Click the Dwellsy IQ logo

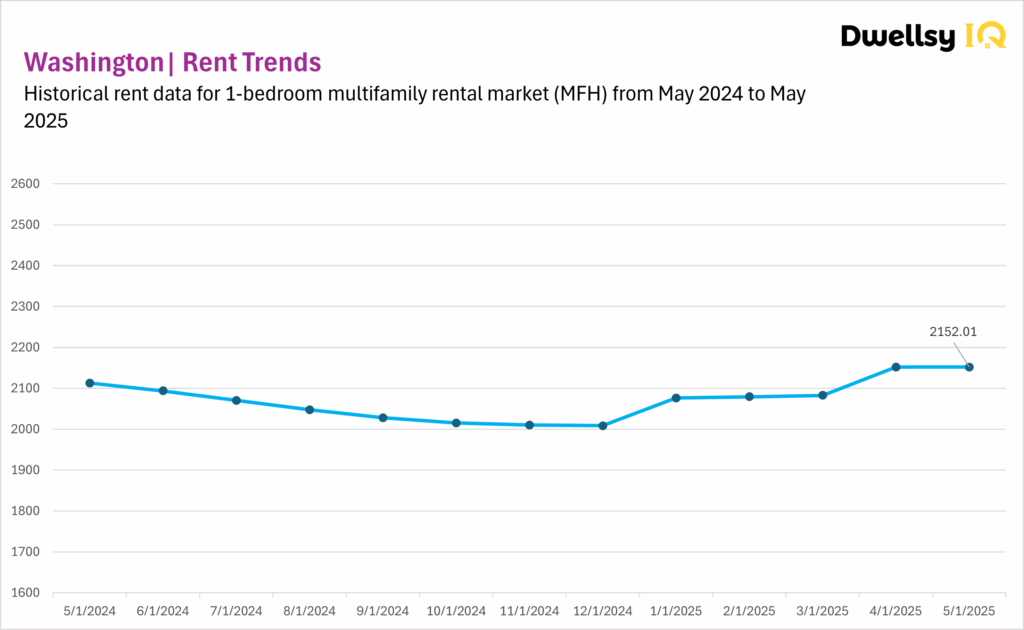[923, 37]
